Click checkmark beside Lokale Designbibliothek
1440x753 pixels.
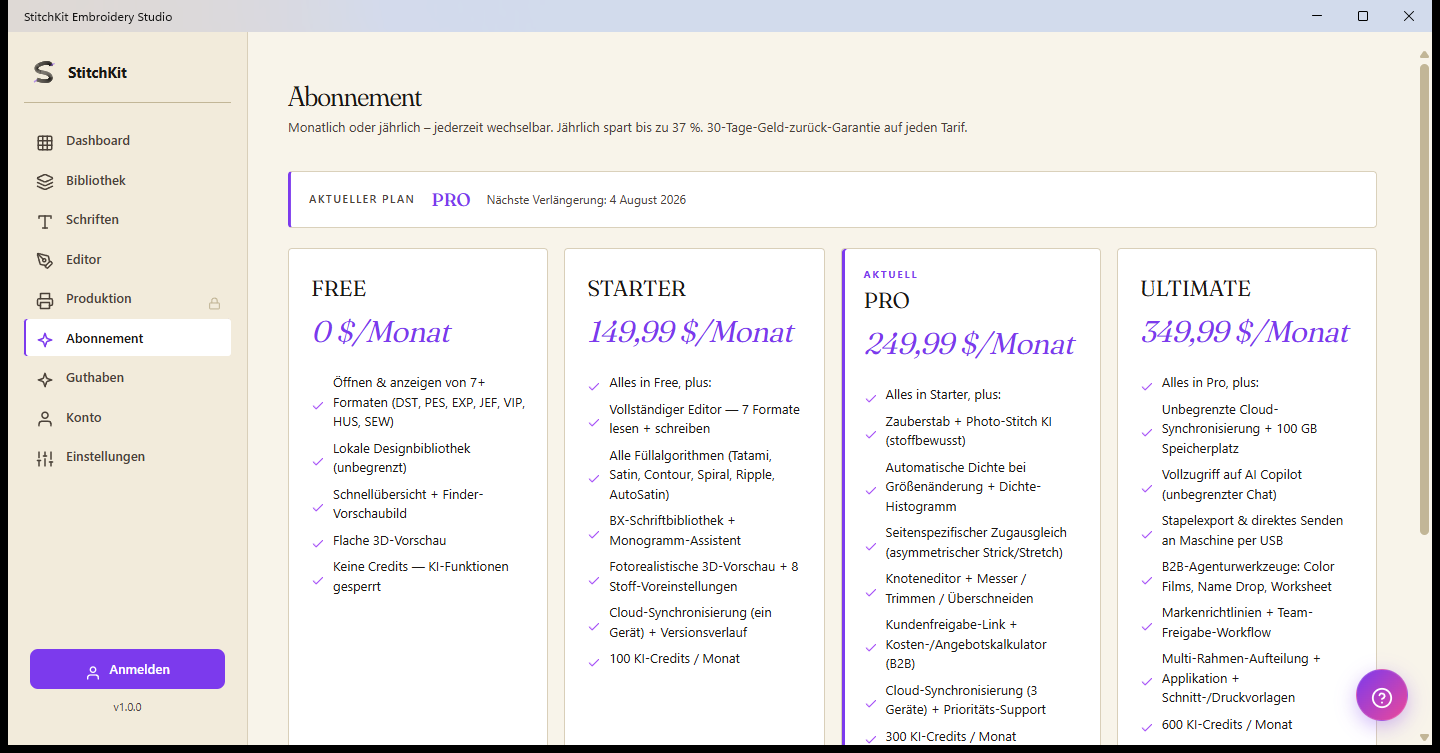318,460
